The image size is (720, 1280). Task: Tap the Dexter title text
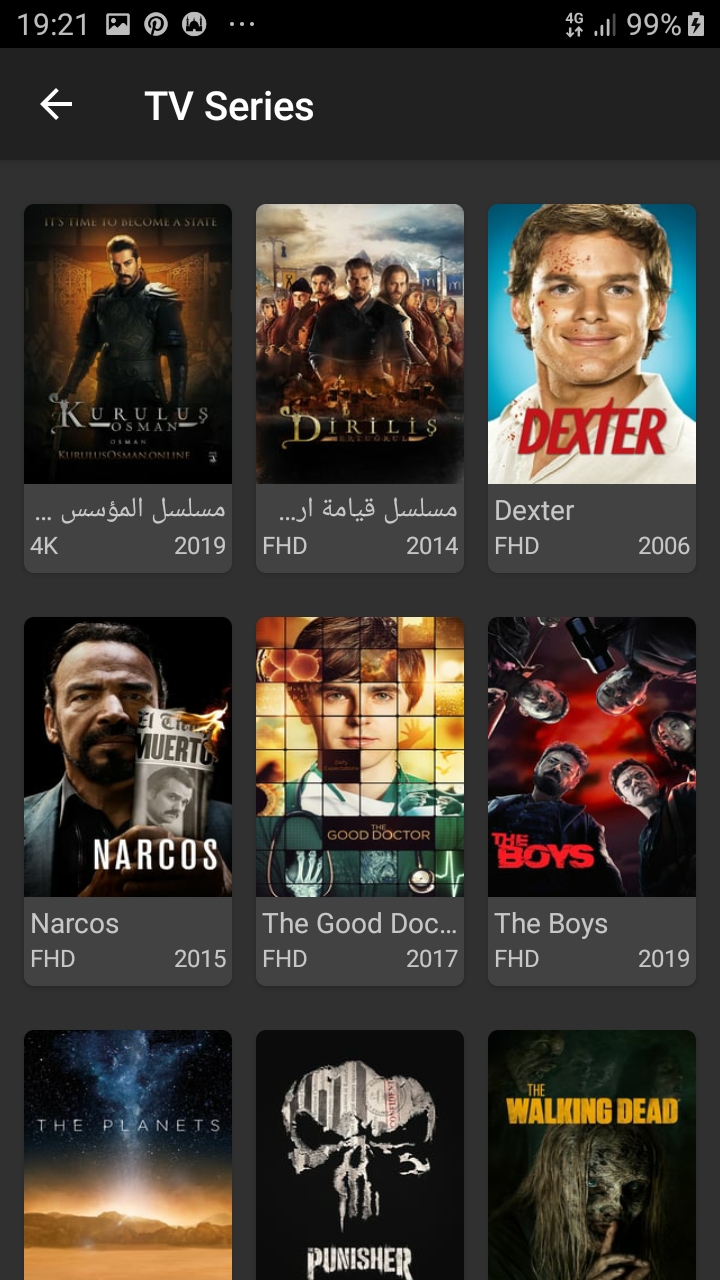pyautogui.click(x=534, y=510)
